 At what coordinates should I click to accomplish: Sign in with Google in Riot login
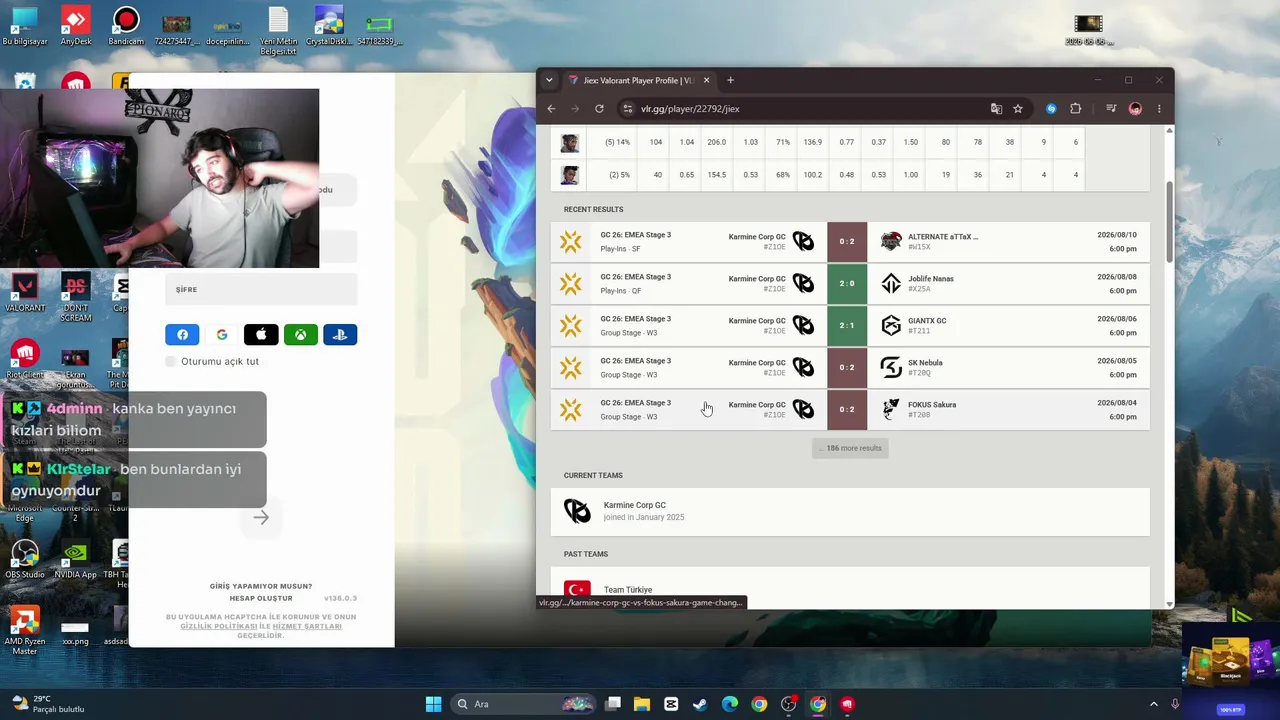tap(222, 335)
